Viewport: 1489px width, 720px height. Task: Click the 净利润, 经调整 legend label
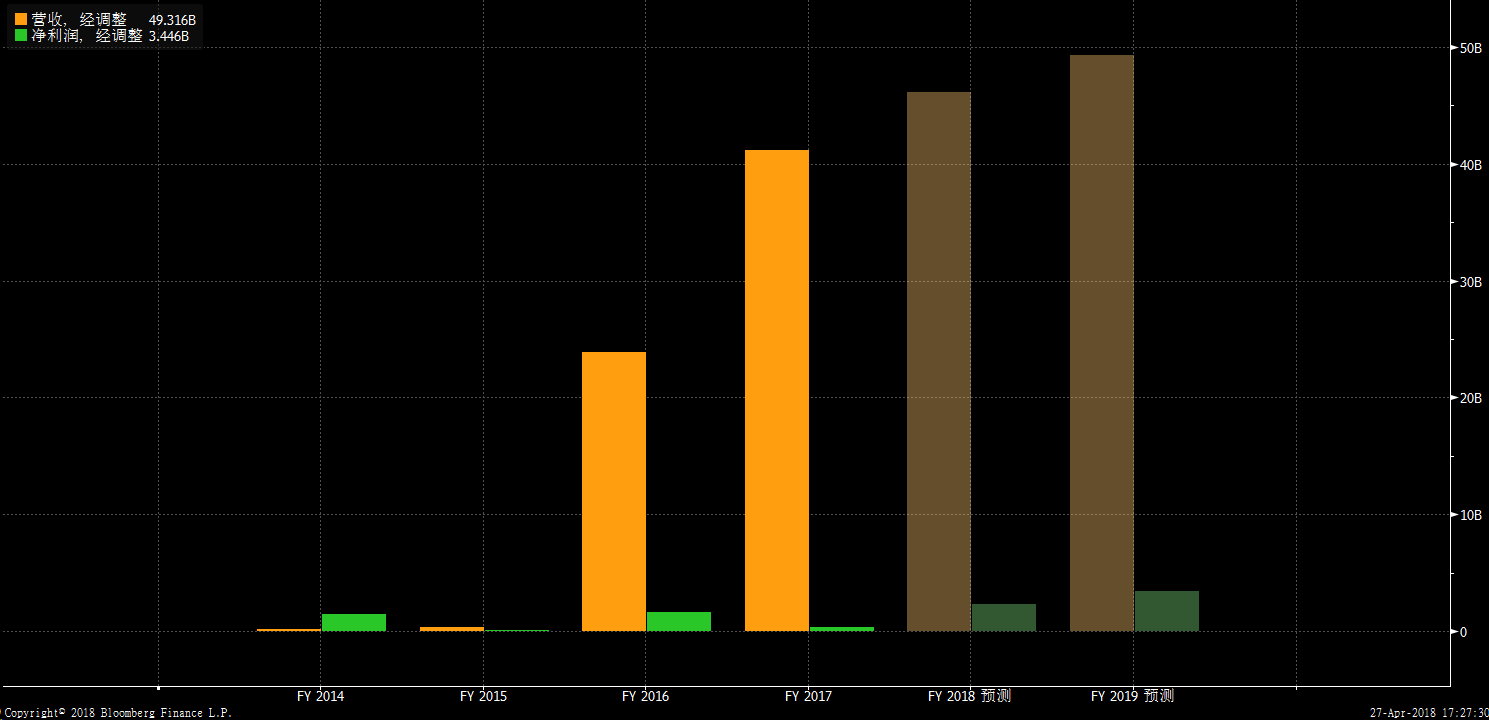[87, 35]
